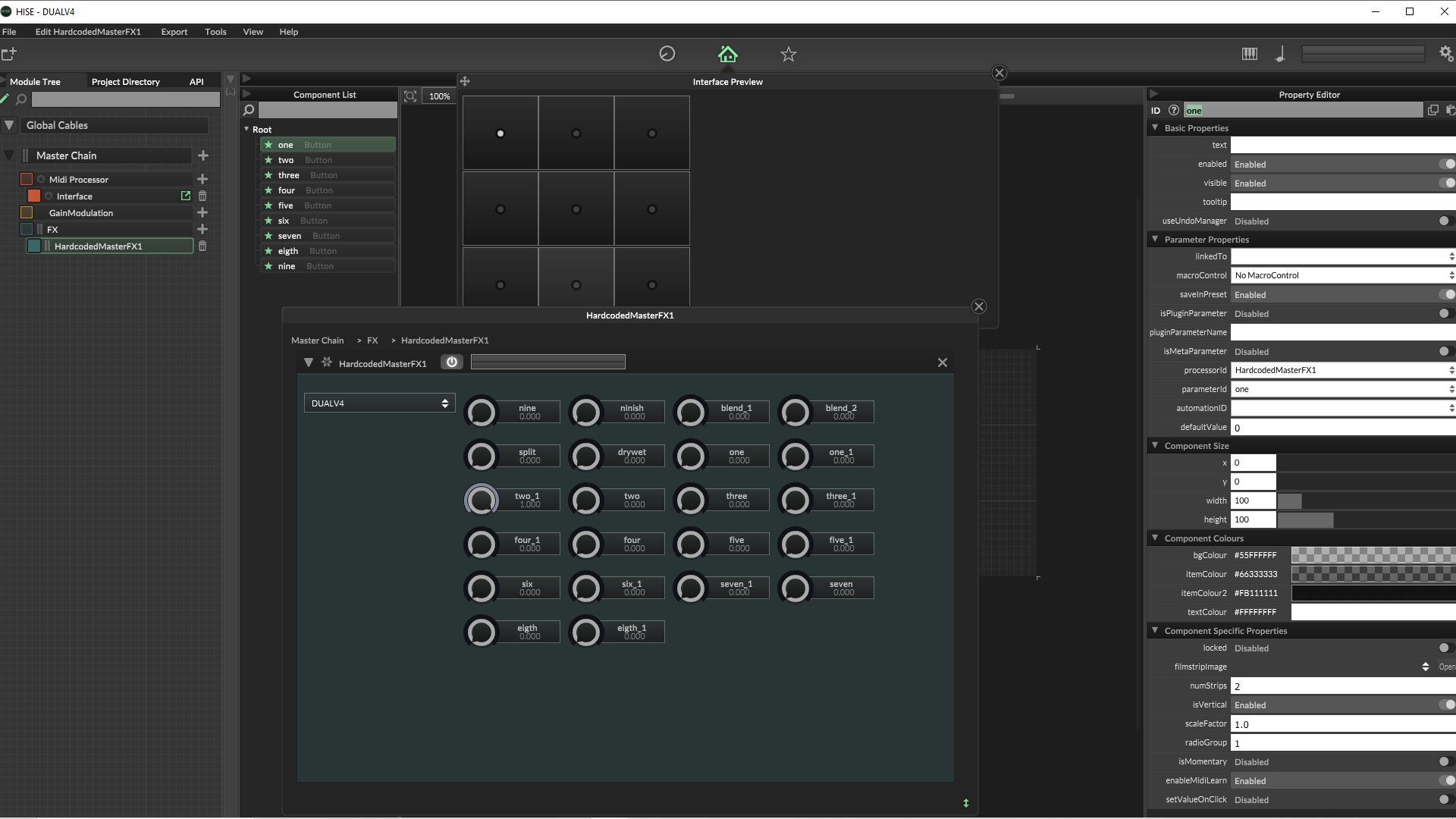Fold the HardcodedMasterFX1 effect body
Screen dimensions: 1456x819
coord(309,362)
